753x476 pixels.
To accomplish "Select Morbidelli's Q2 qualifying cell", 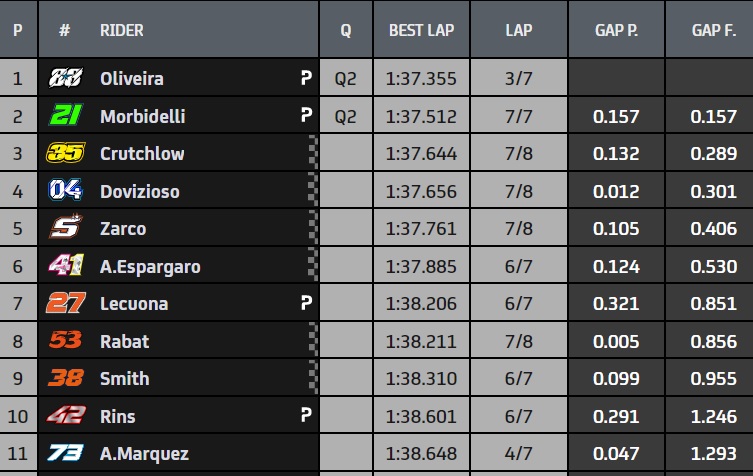I will [345, 116].
